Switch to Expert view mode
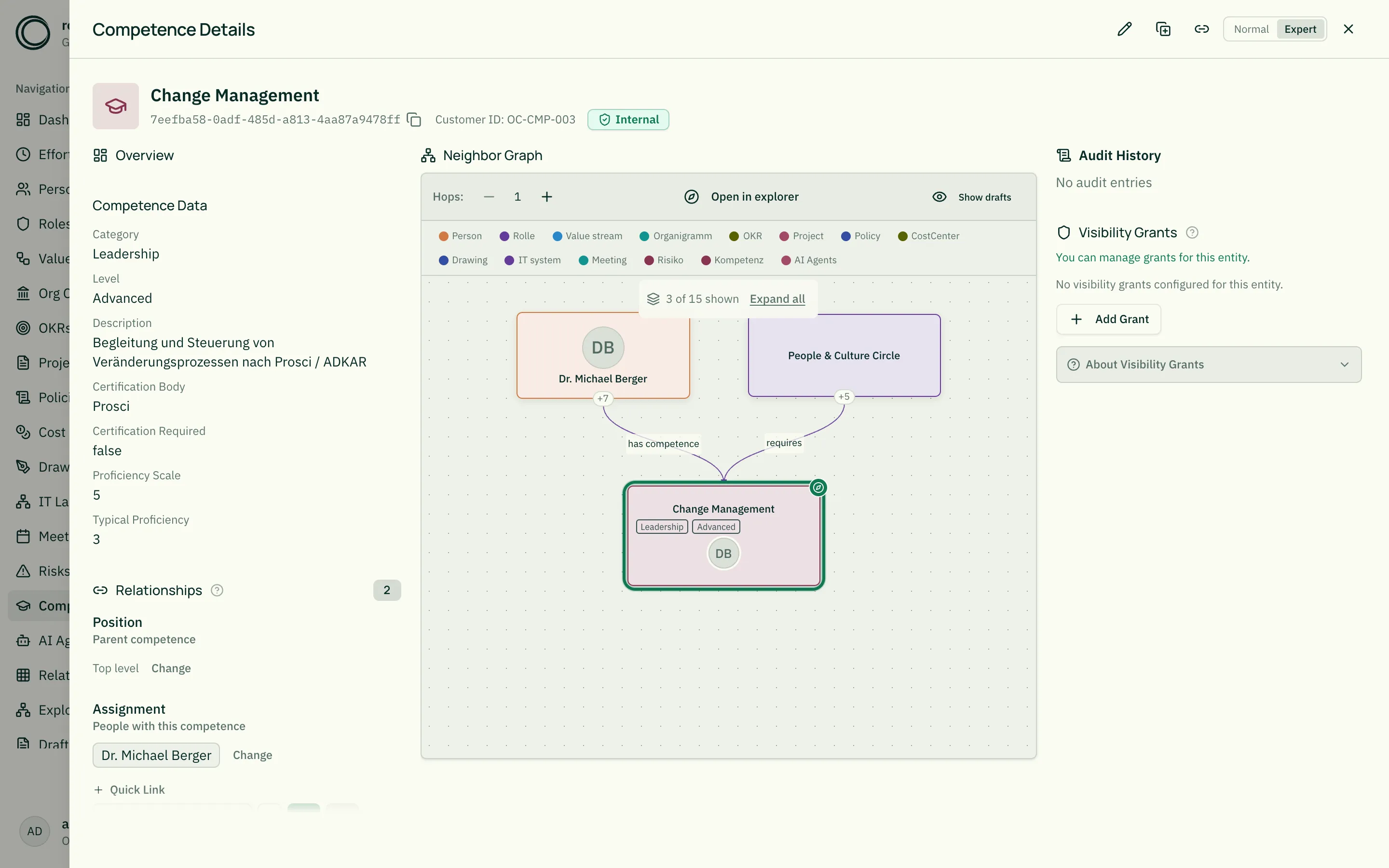The width and height of the screenshot is (1389, 868). click(x=1300, y=29)
